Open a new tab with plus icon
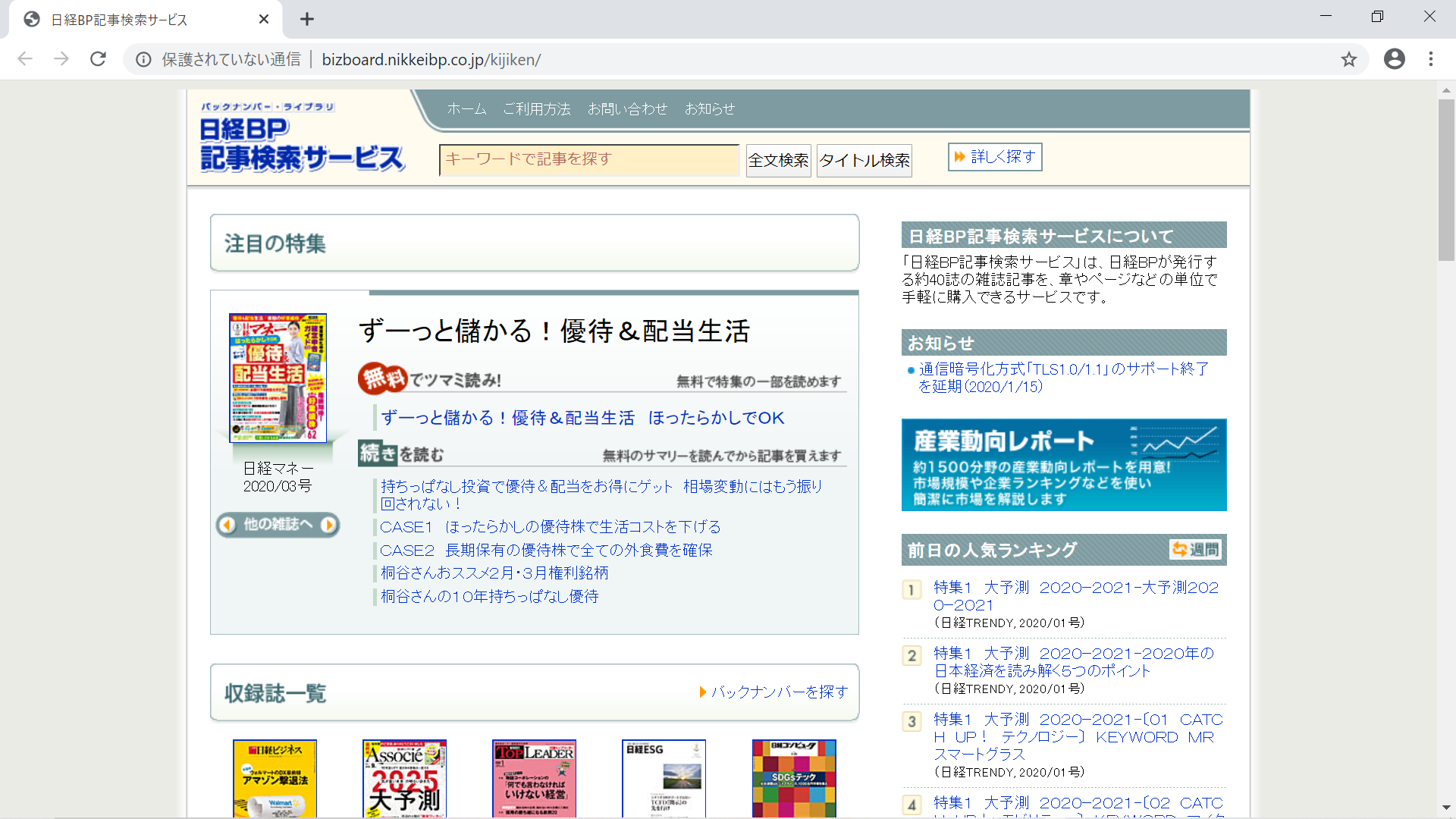This screenshot has width=1456, height=819. coord(307,20)
